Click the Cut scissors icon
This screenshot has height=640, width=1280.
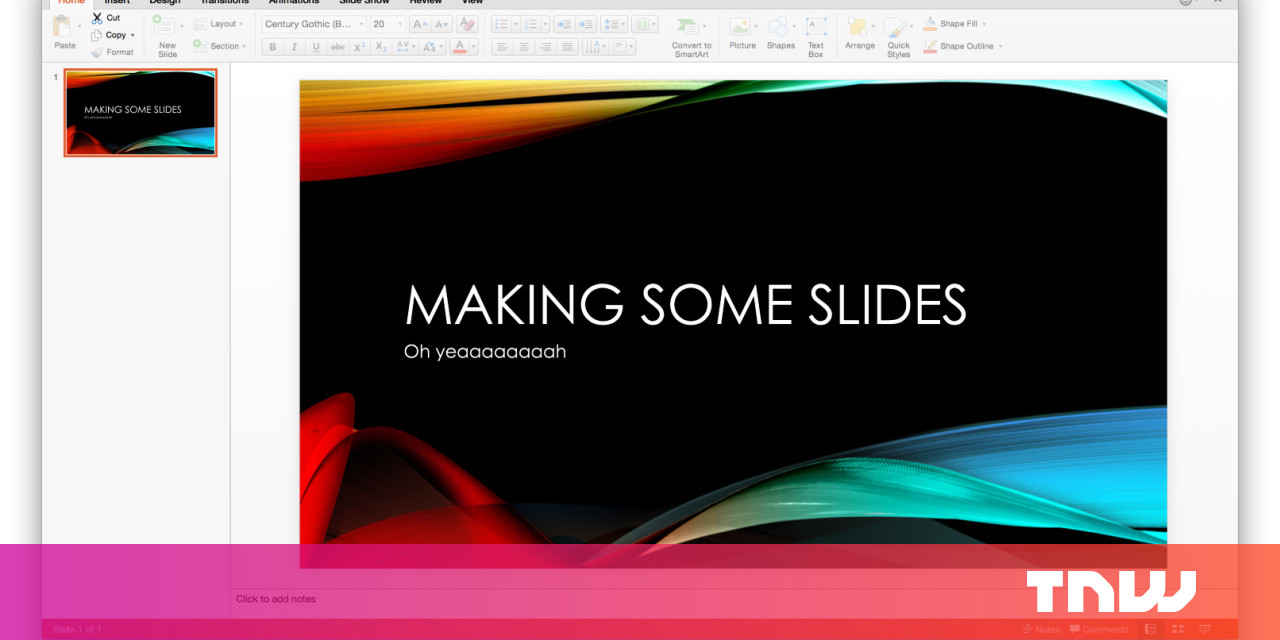[x=97, y=18]
